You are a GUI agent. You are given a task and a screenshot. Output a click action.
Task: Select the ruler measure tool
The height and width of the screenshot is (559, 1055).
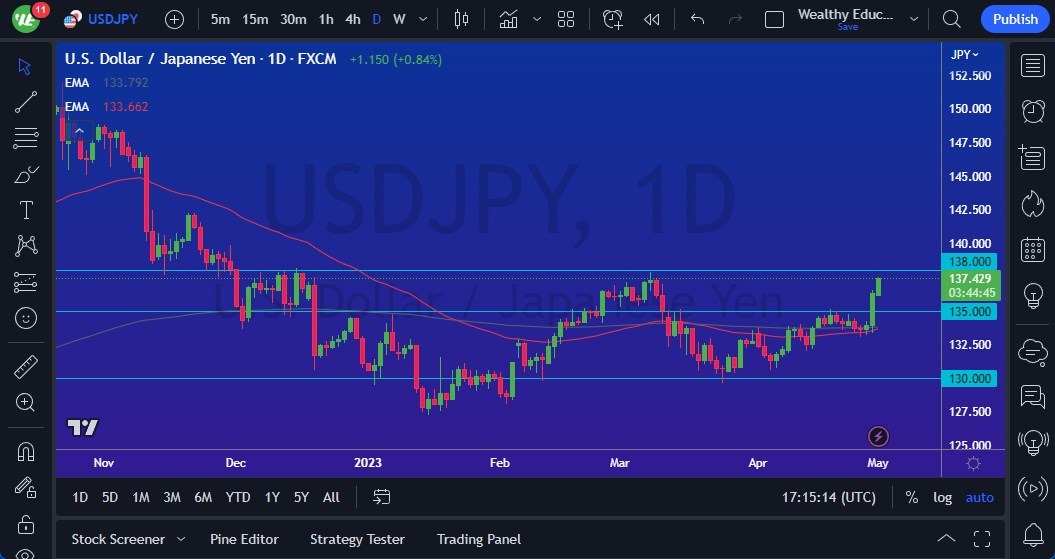pyautogui.click(x=26, y=367)
